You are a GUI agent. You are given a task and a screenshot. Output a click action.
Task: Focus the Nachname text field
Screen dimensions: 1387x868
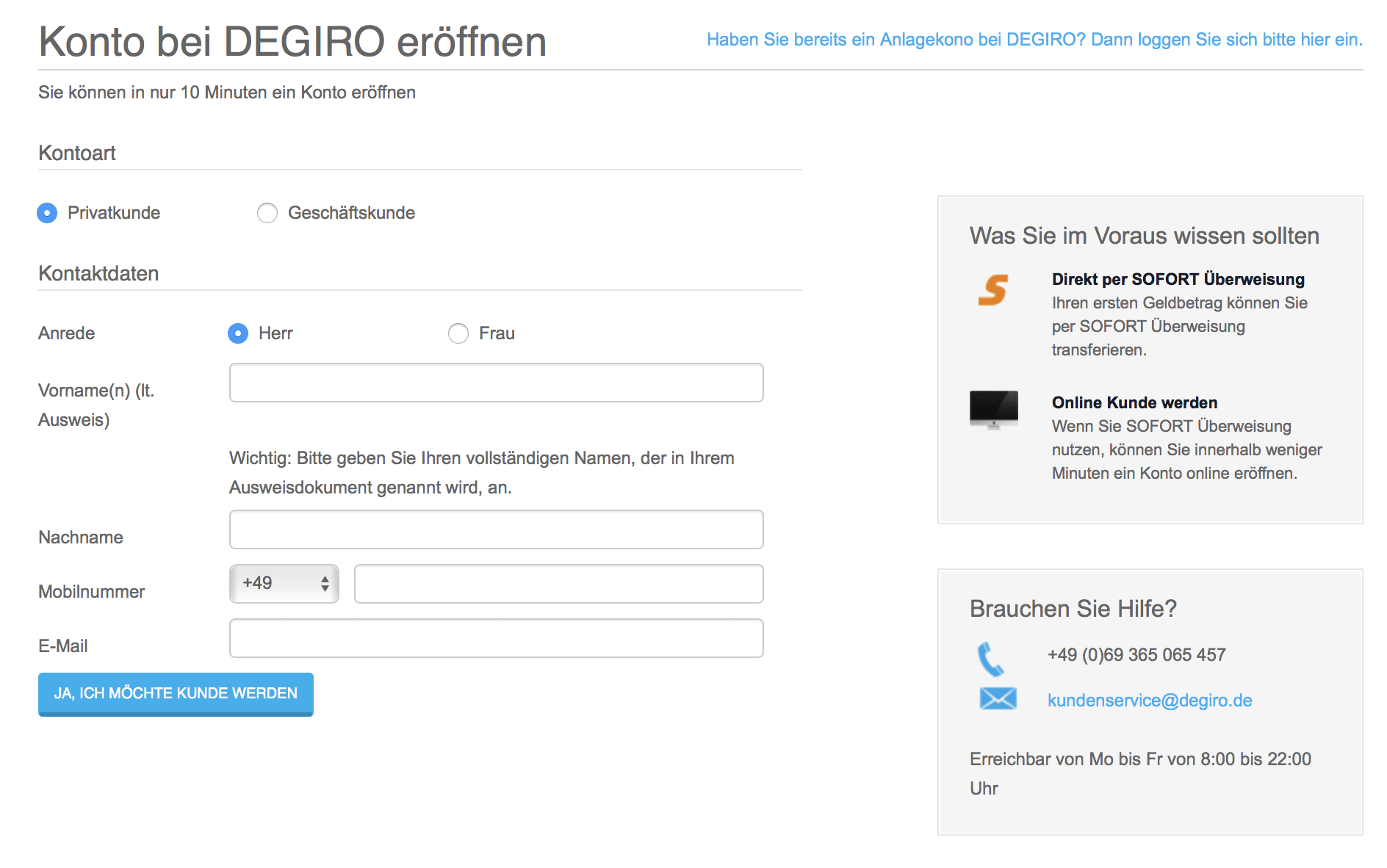[x=497, y=529]
